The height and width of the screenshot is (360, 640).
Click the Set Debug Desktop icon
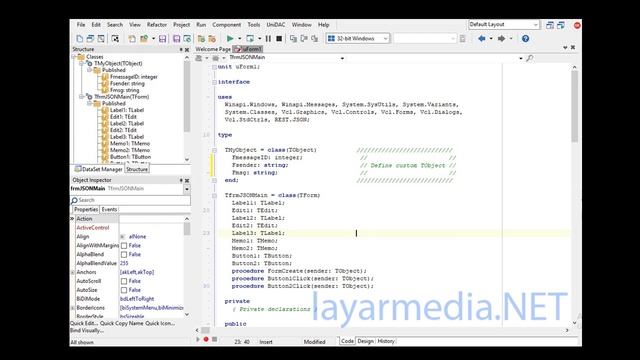click(561, 25)
